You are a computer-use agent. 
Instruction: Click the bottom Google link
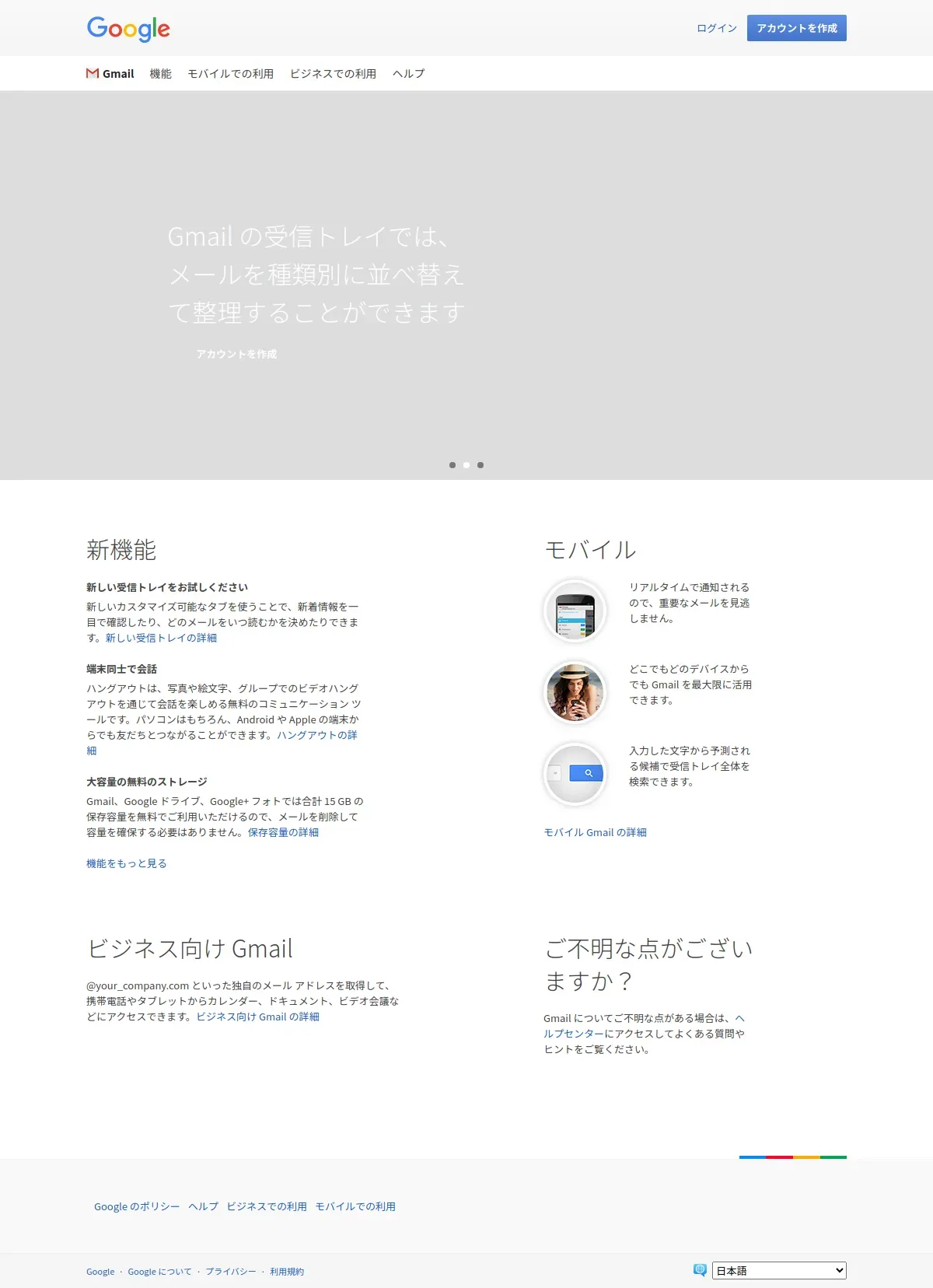point(100,1272)
